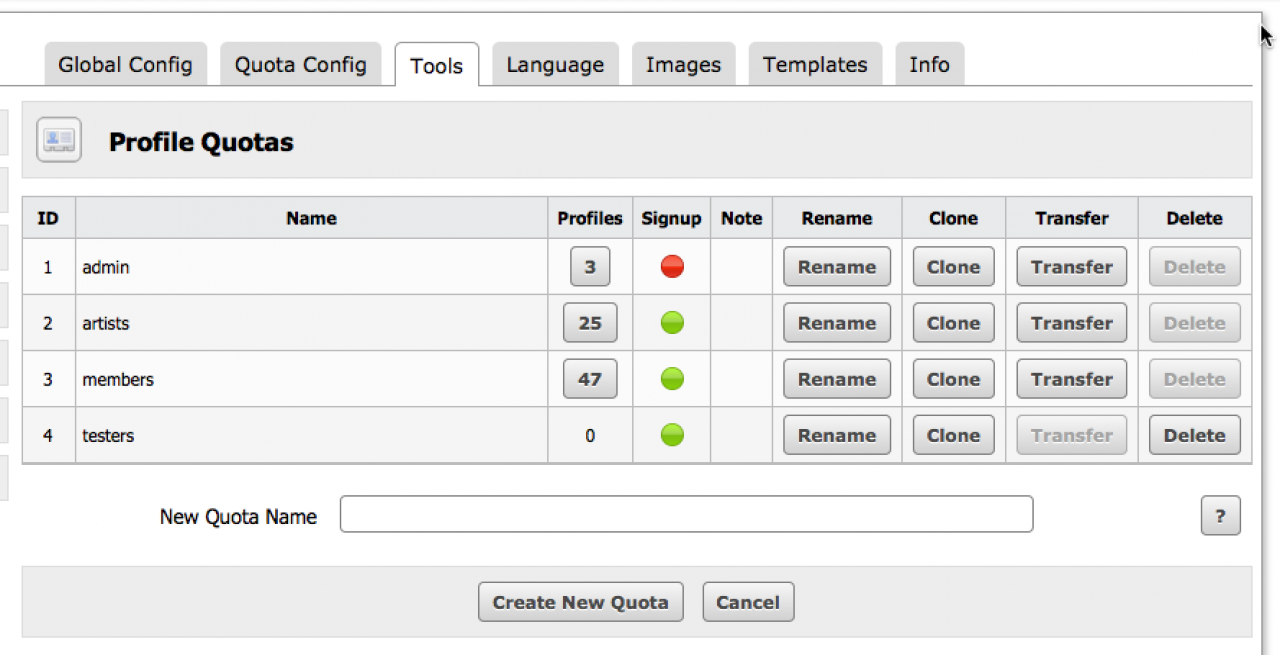Transfer the artists quota profiles
The height and width of the screenshot is (655, 1280).
[1071, 323]
